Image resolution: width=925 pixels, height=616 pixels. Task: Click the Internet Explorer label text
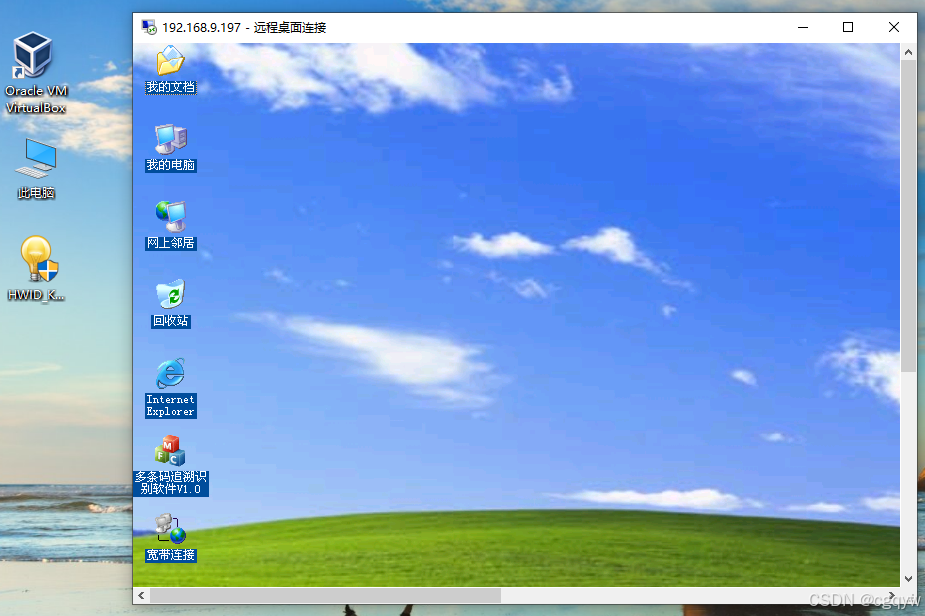point(170,406)
